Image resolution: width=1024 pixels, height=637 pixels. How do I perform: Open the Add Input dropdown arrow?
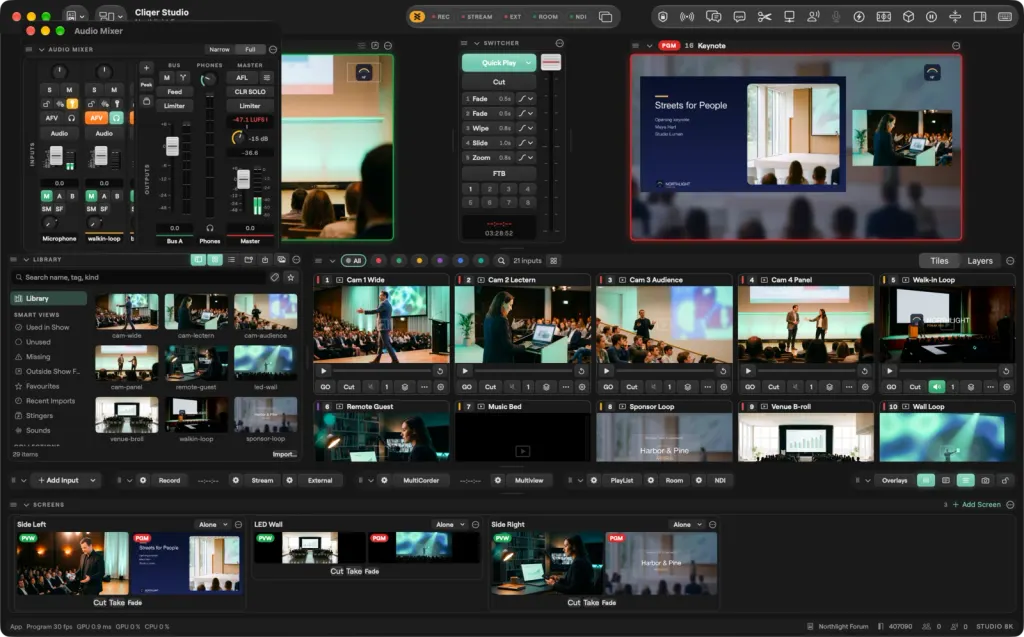pyautogui.click(x=93, y=480)
